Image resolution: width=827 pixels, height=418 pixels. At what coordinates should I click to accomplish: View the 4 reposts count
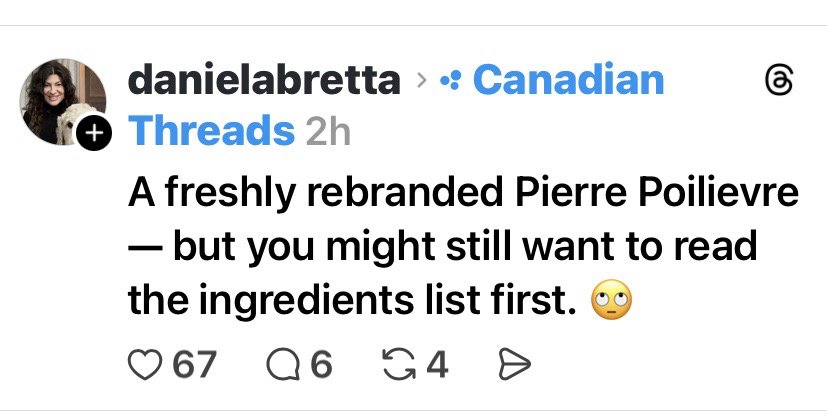pos(436,364)
